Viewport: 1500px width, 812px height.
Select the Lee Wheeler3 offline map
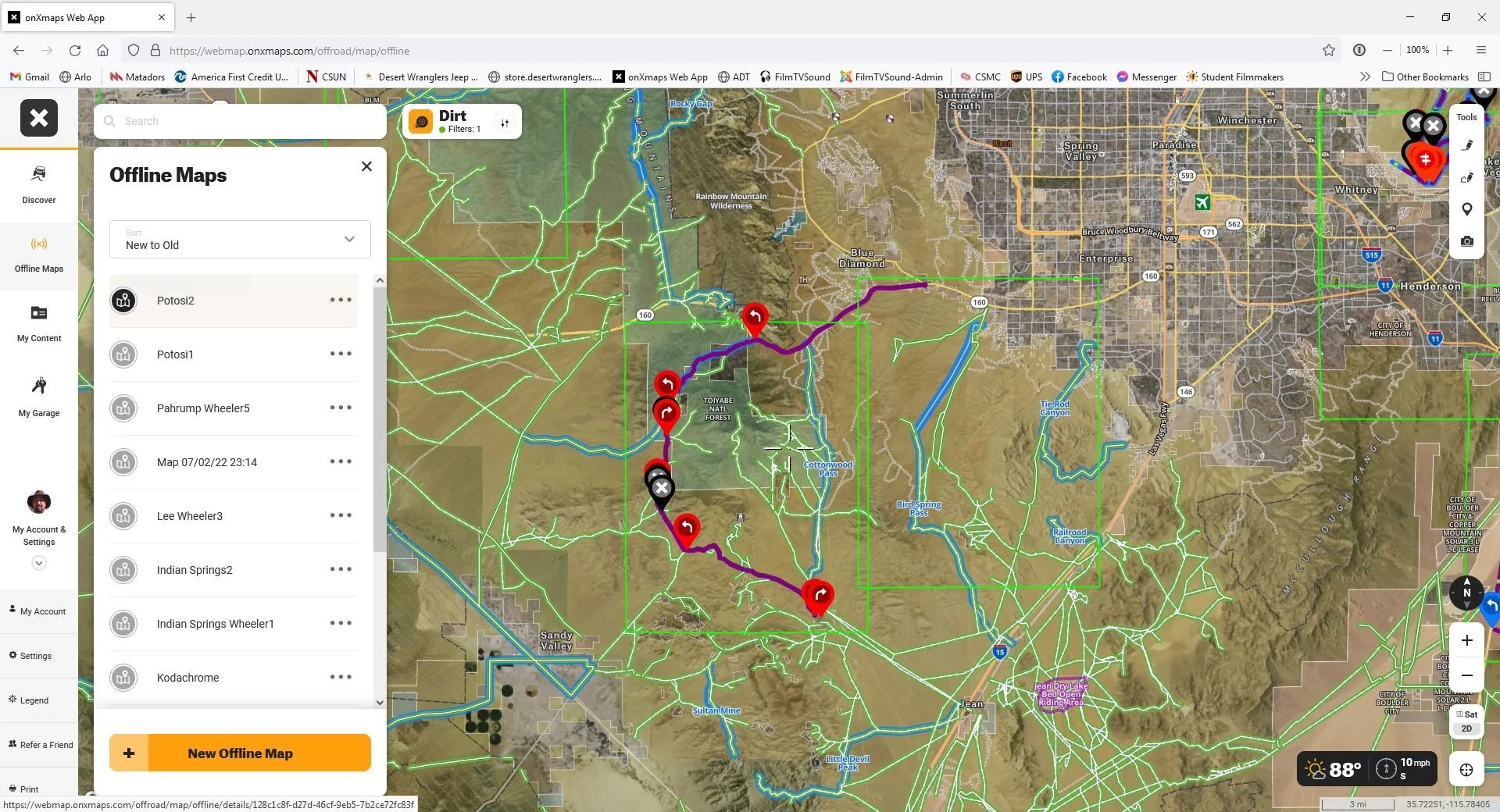(x=233, y=516)
